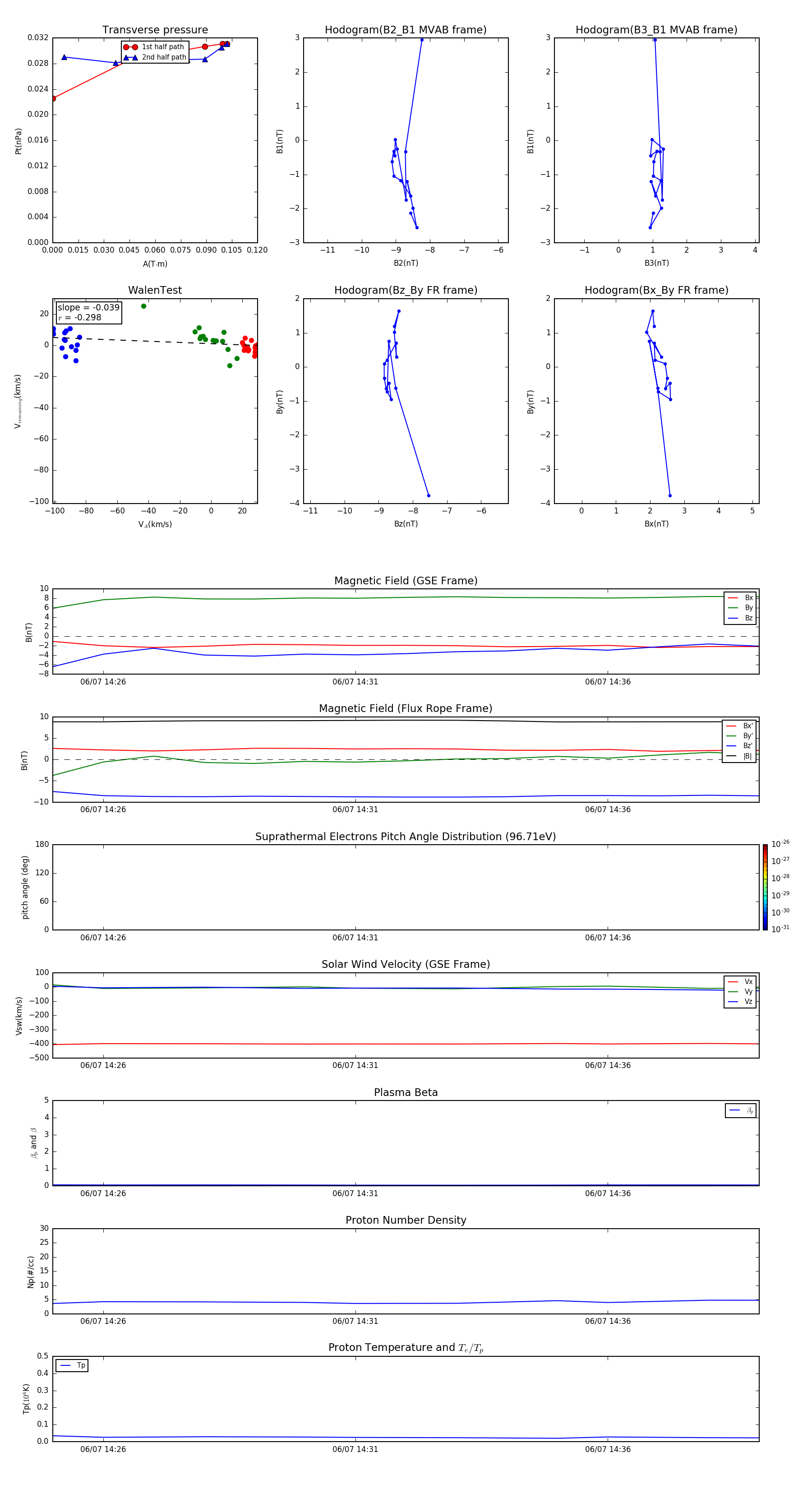This screenshot has width=812, height=1489.
Task: Click the Vz legend entry in velocity plot
Action: 740,1002
